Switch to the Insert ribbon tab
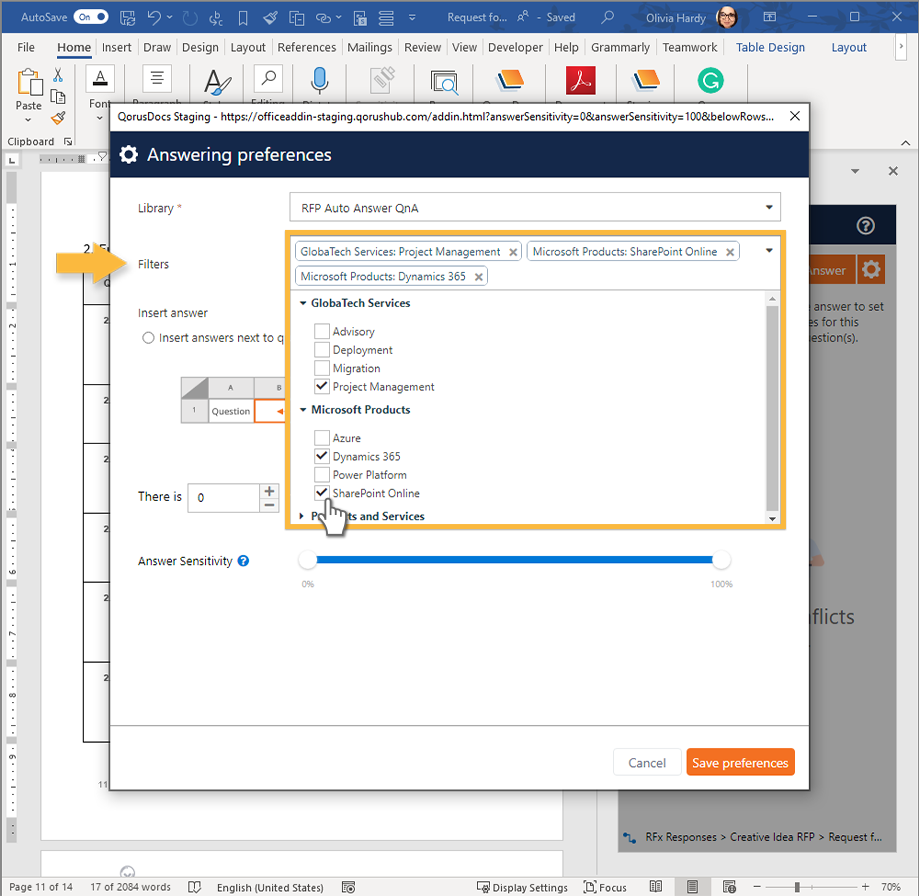Screen dimensions: 919x896 [116, 47]
